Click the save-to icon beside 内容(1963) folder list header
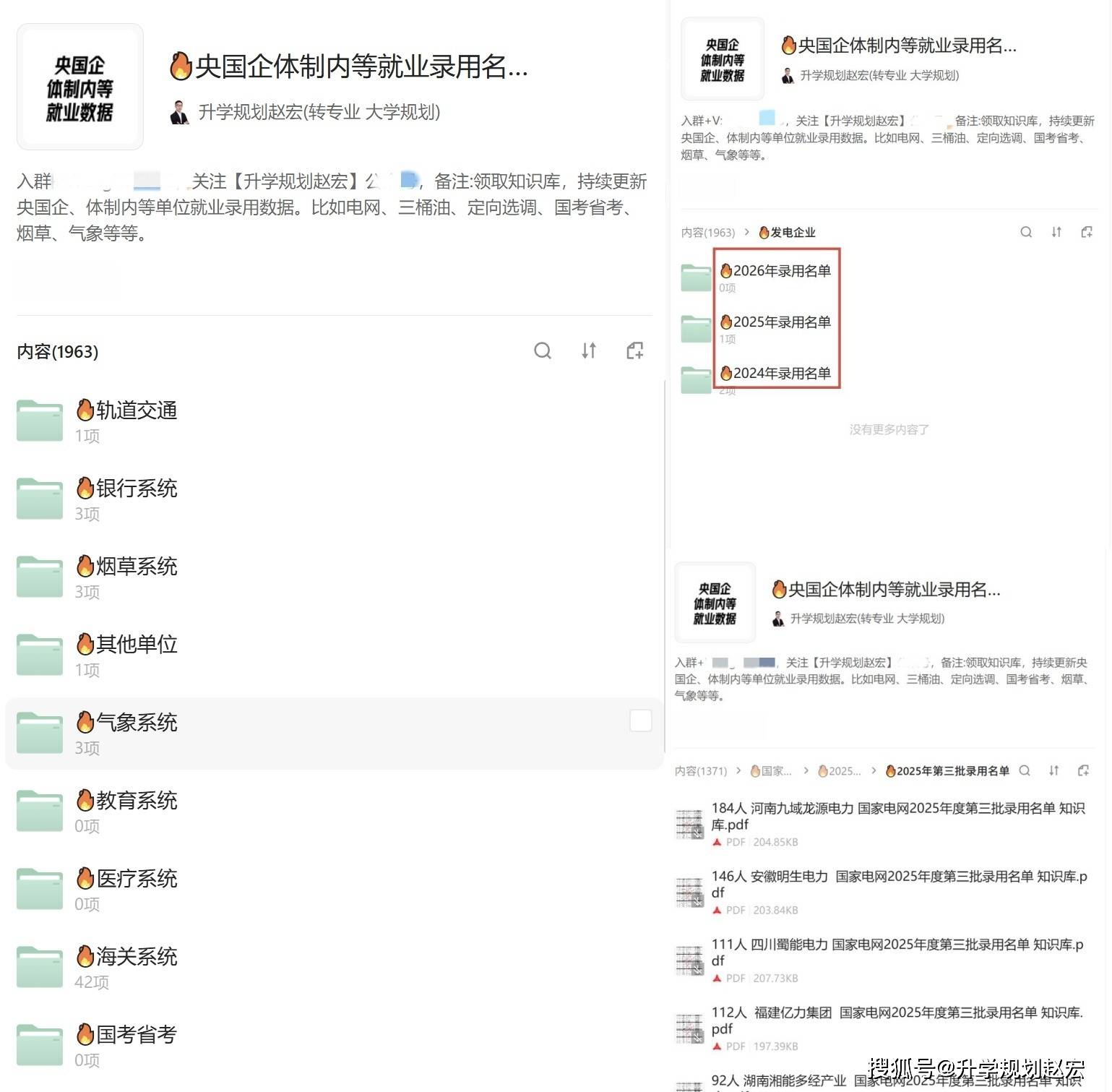The image size is (1112, 1092). pos(634,351)
